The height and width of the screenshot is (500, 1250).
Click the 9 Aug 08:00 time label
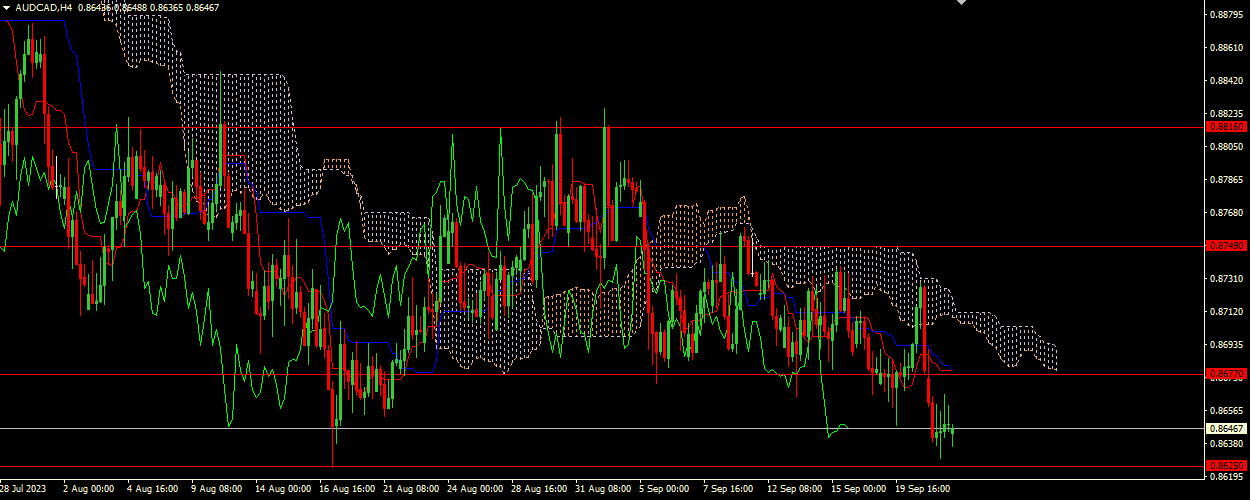tap(216, 490)
